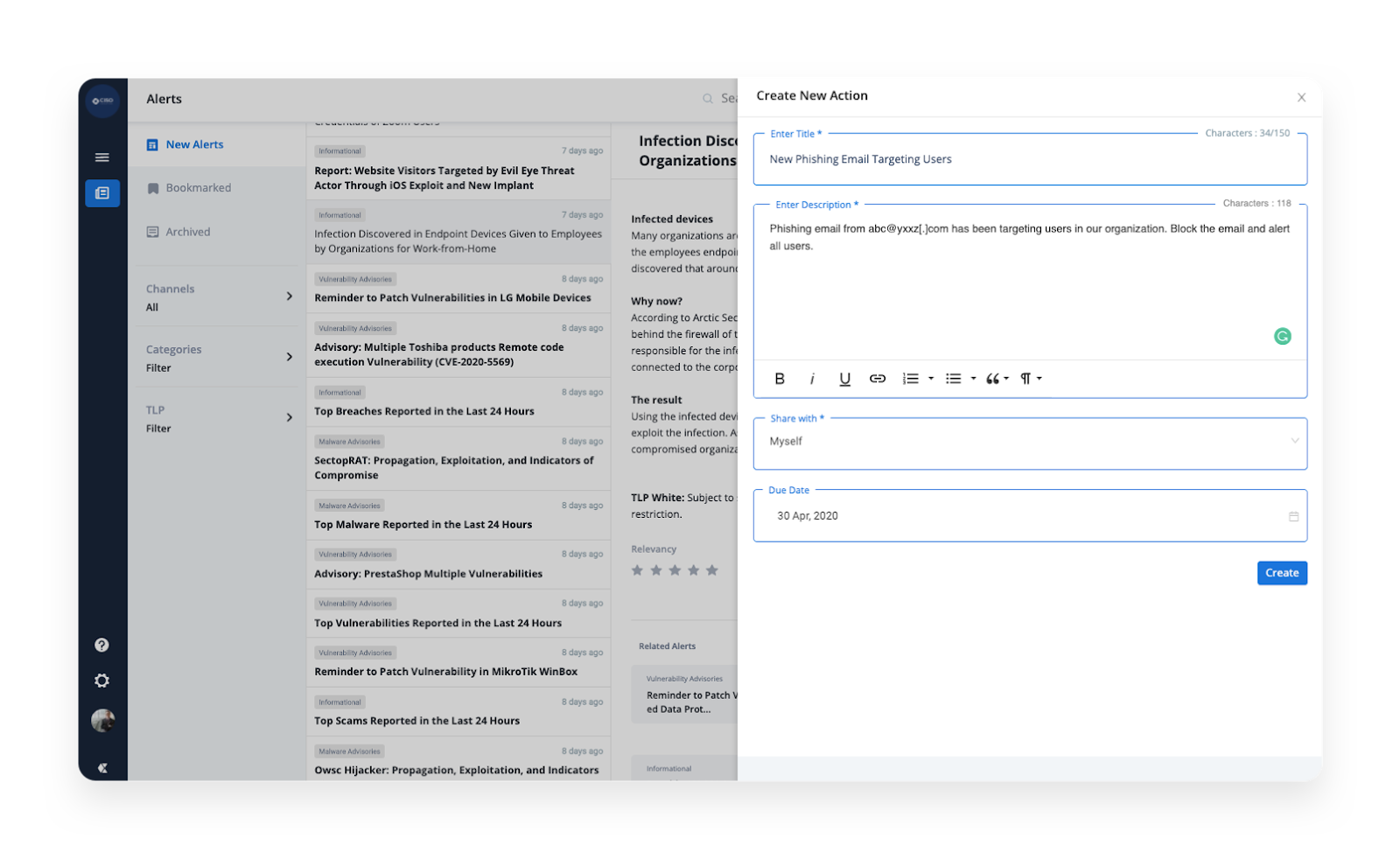Viewport: 1400px width, 859px height.
Task: Open settings gear in sidebar
Action: point(101,681)
